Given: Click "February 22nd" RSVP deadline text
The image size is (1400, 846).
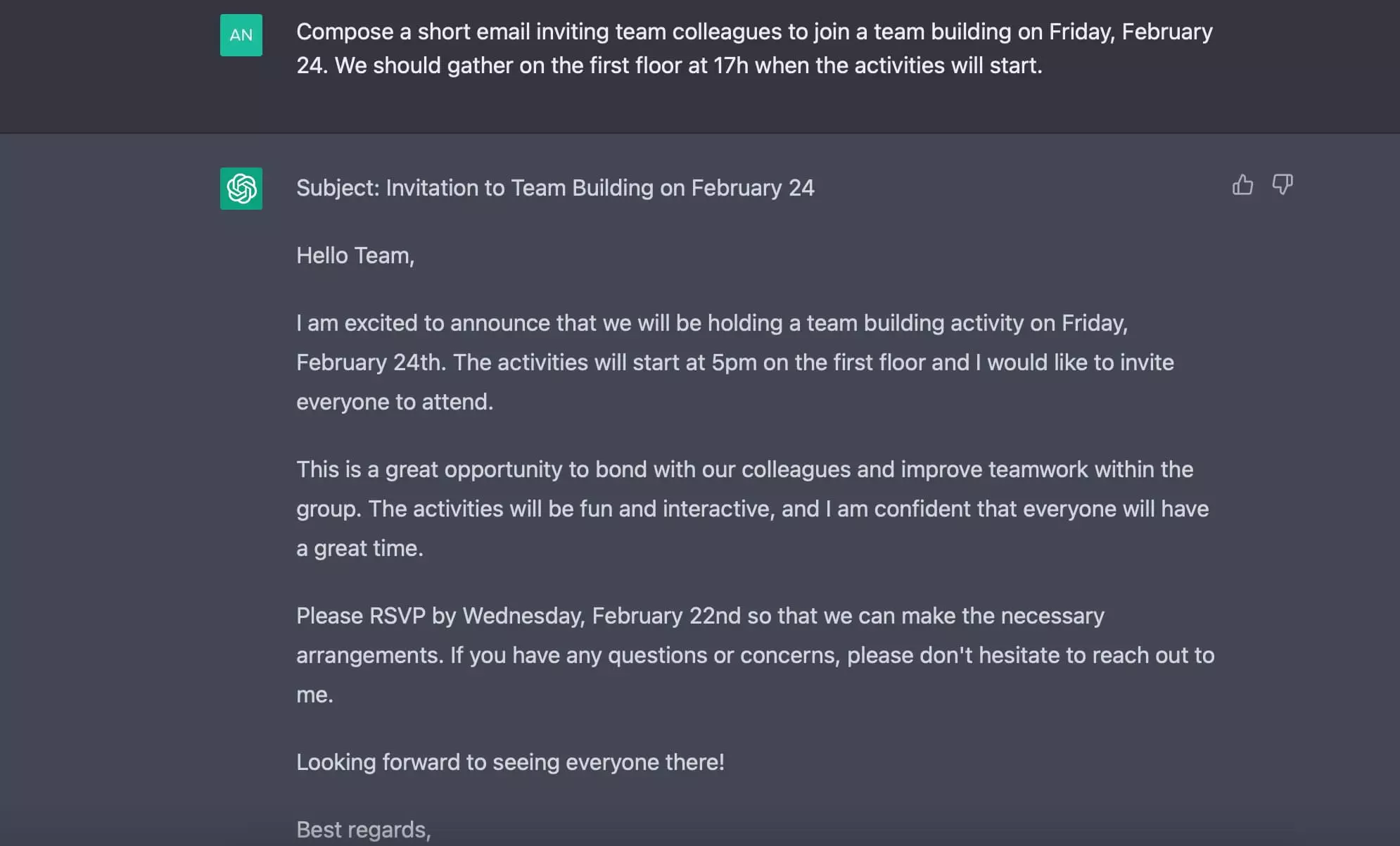Looking at the screenshot, I should point(666,616).
